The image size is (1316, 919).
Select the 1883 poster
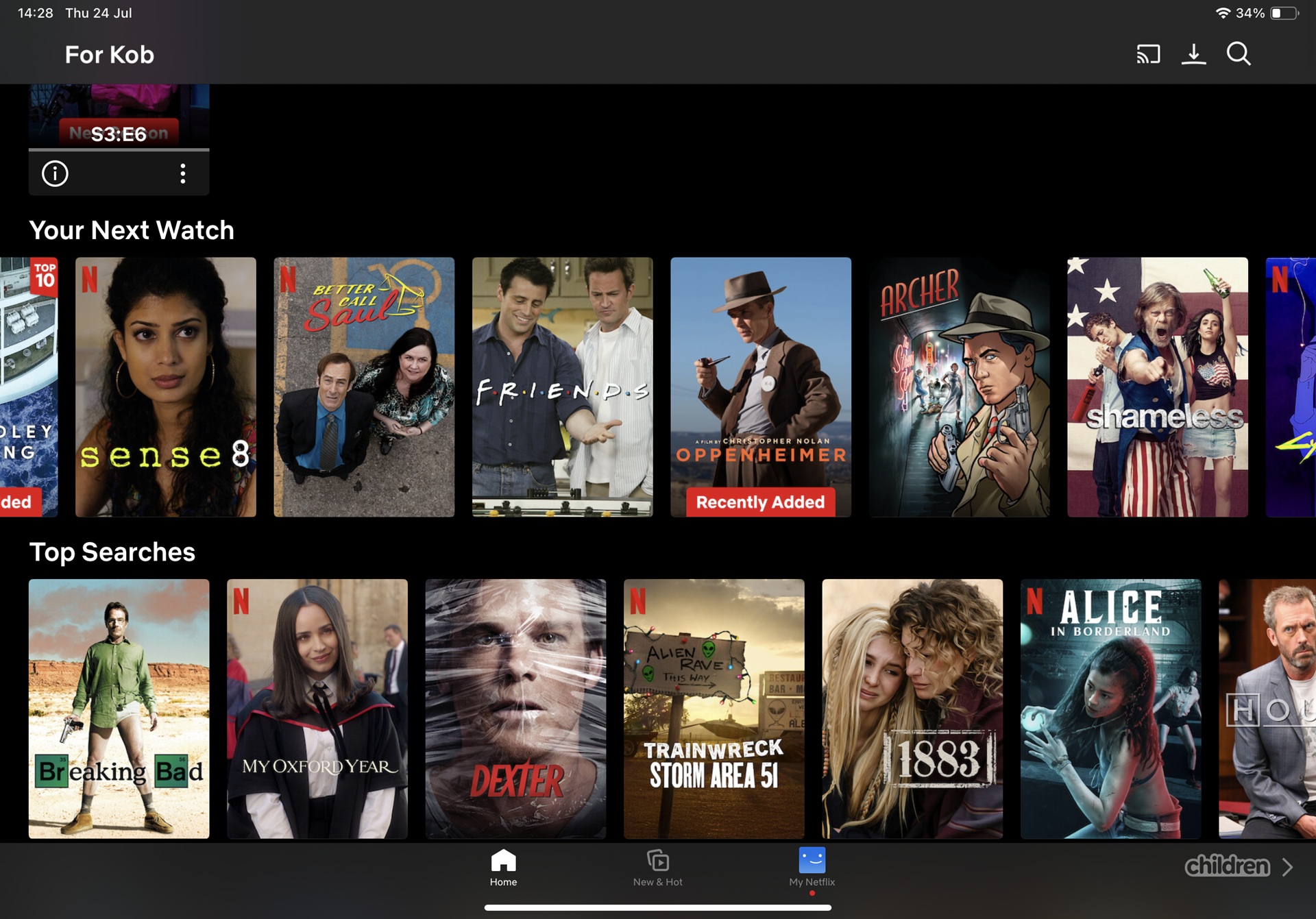[912, 709]
